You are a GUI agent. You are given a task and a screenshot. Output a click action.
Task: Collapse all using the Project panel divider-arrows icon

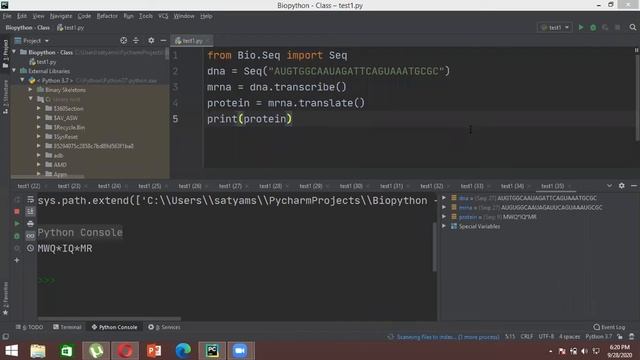coord(136,40)
